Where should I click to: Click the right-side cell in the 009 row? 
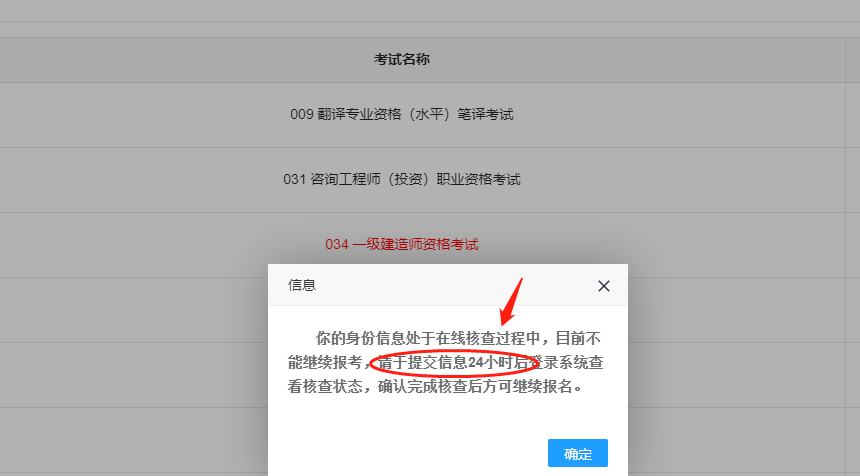pyautogui.click(x=853, y=115)
